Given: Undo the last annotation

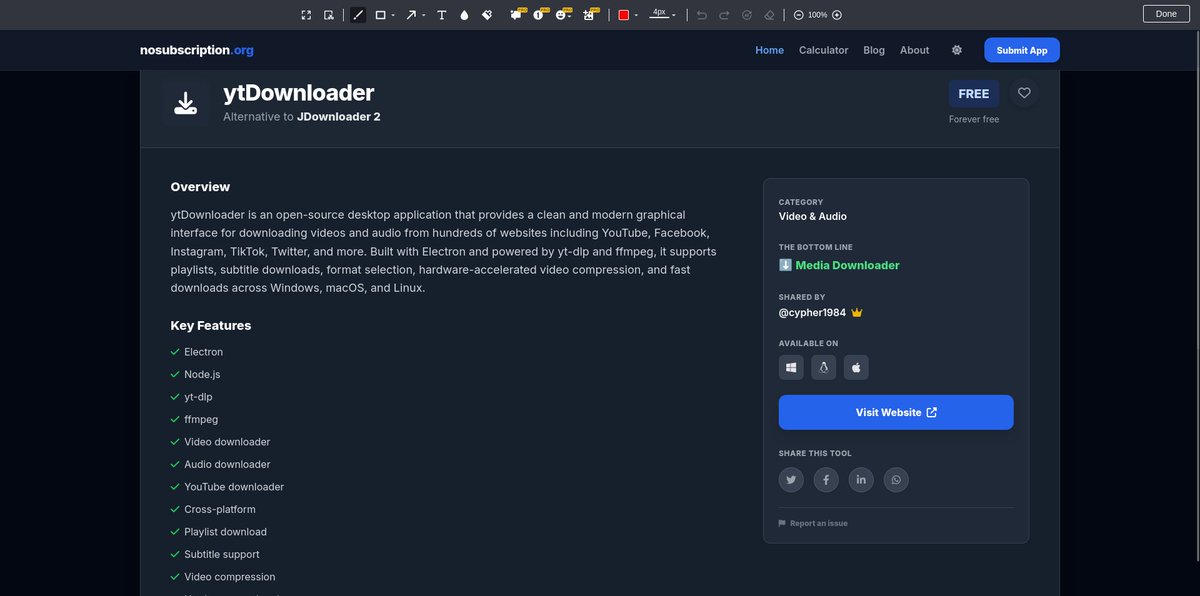Looking at the screenshot, I should click(701, 15).
